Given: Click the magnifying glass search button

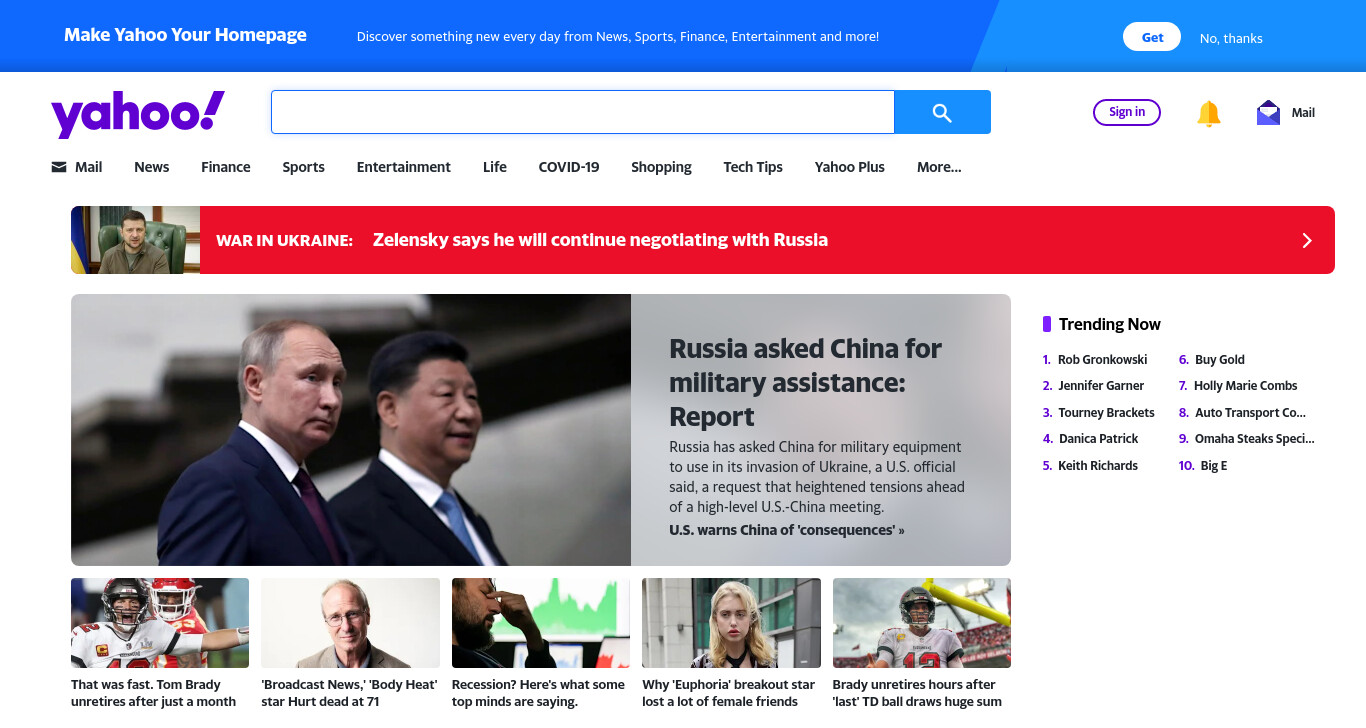Looking at the screenshot, I should (942, 112).
